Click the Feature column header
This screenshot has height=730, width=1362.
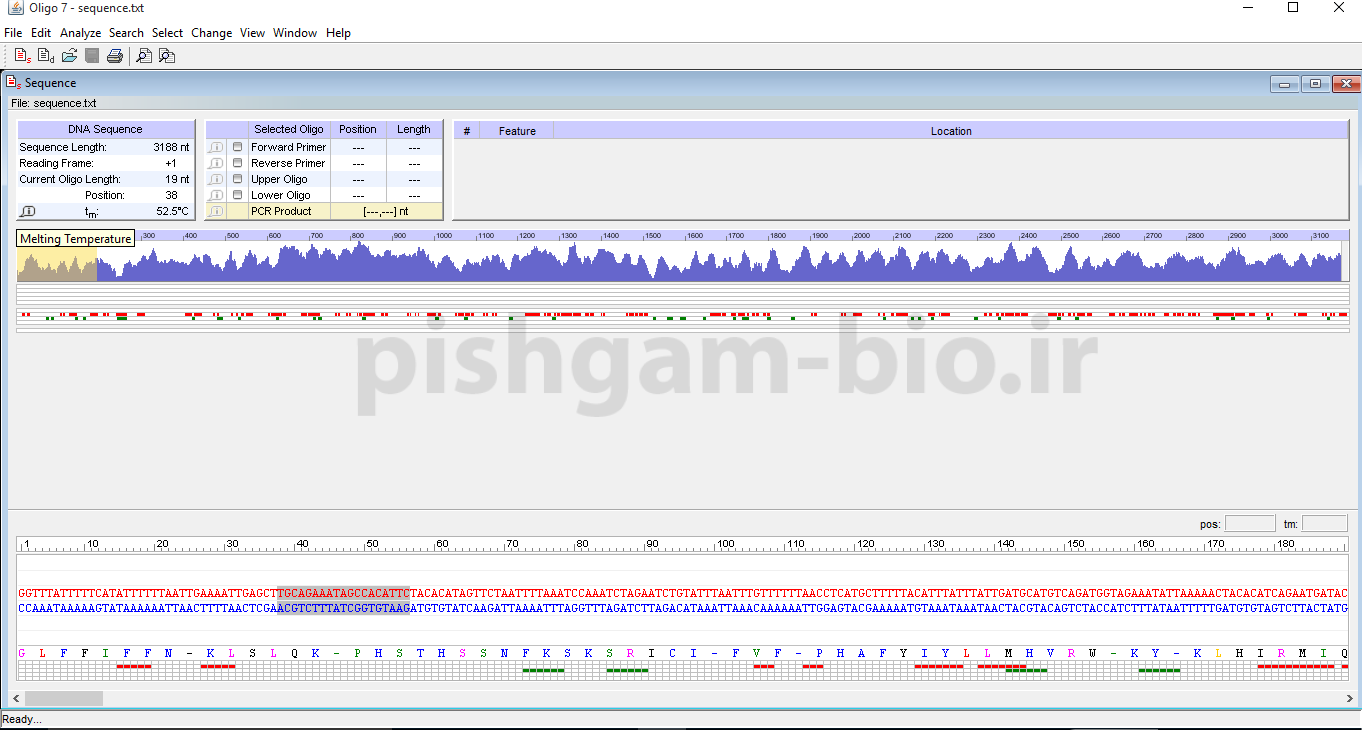(x=517, y=131)
